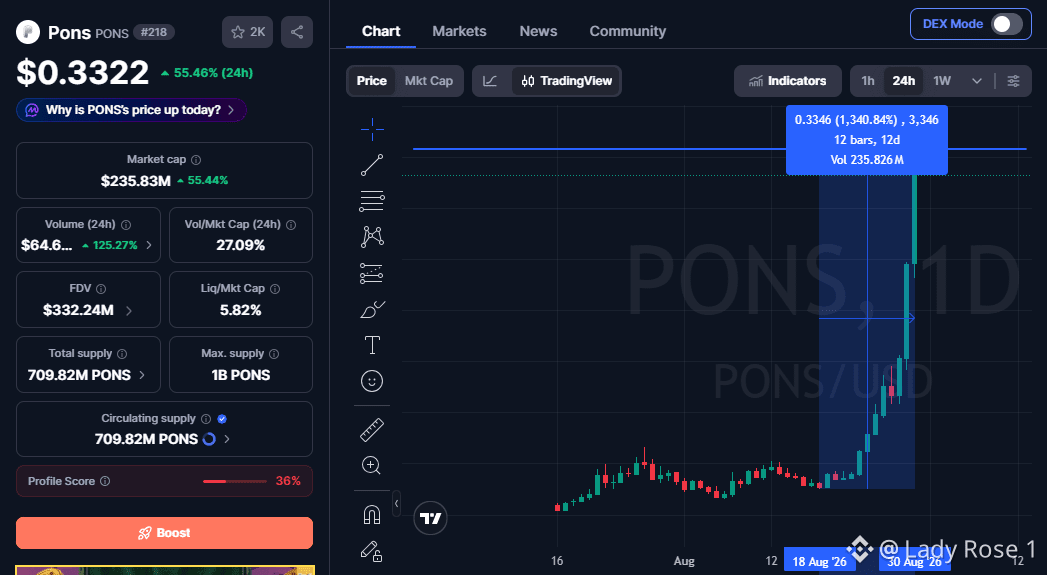Expand the Total supply chevron

142,375
